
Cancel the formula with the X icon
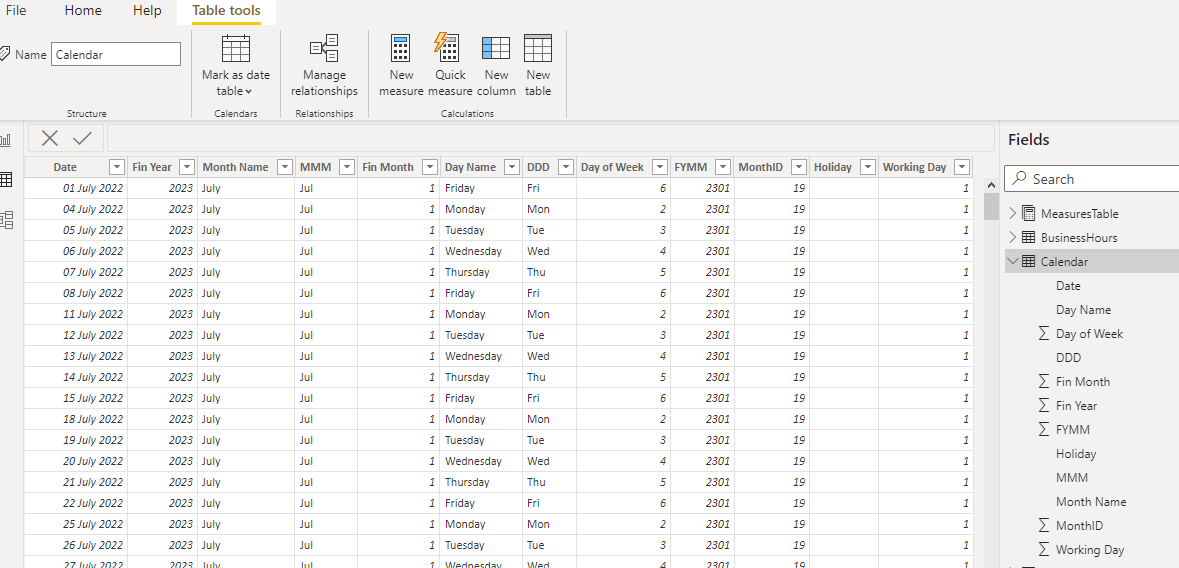(50, 138)
